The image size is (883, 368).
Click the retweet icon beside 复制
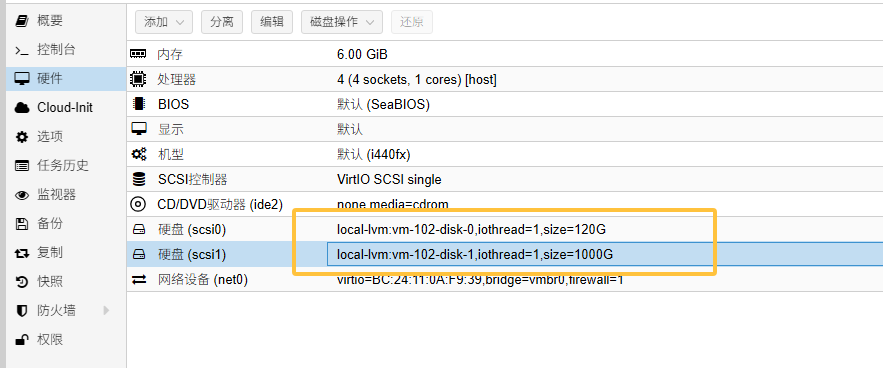point(21,253)
